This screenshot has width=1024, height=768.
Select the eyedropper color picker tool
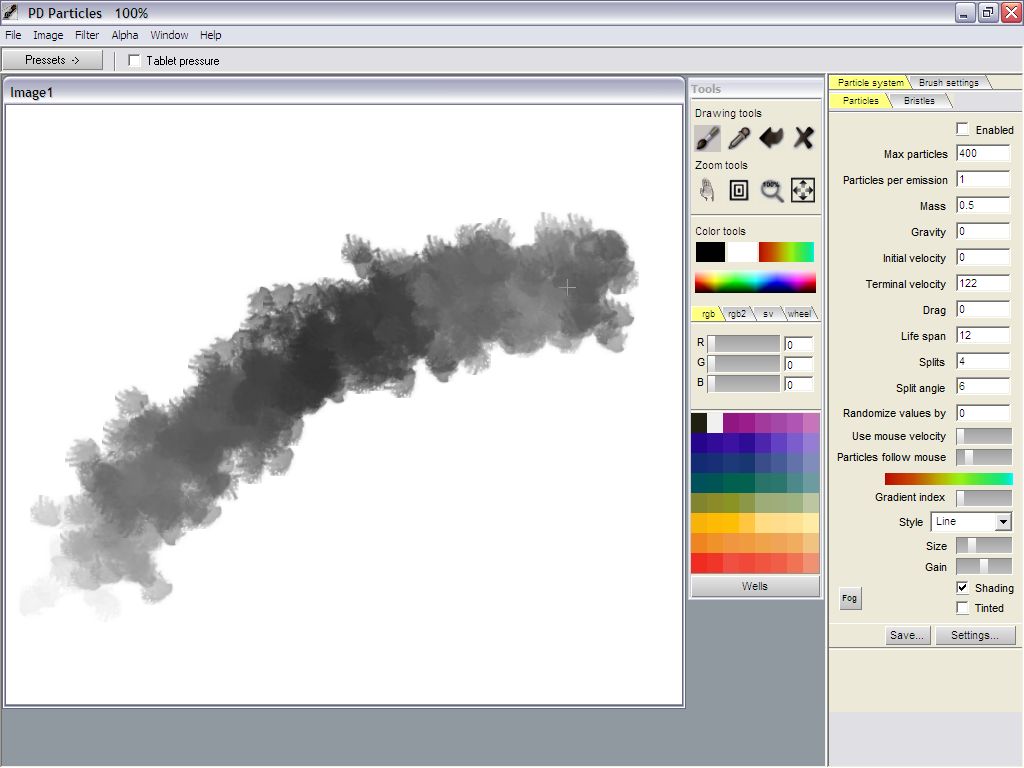tap(739, 138)
